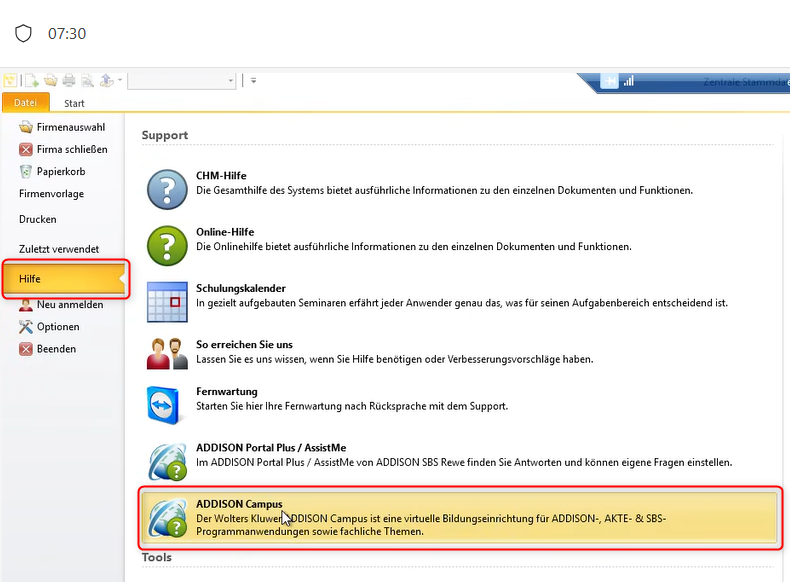Viewport: 790px width, 582px height.
Task: Click the Schulungskalender calendar icon
Action: 167,302
